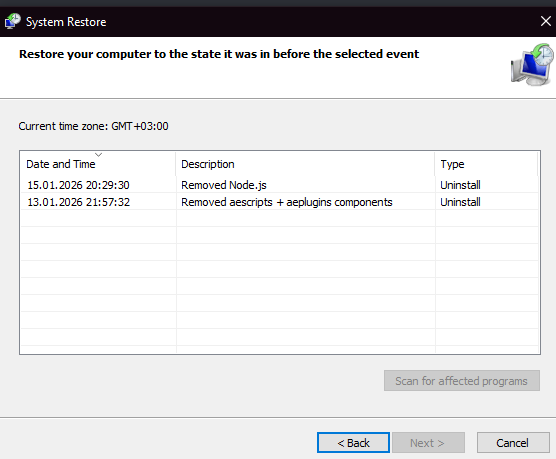
Task: Click the Removed Node.js description
Action: click(x=224, y=185)
